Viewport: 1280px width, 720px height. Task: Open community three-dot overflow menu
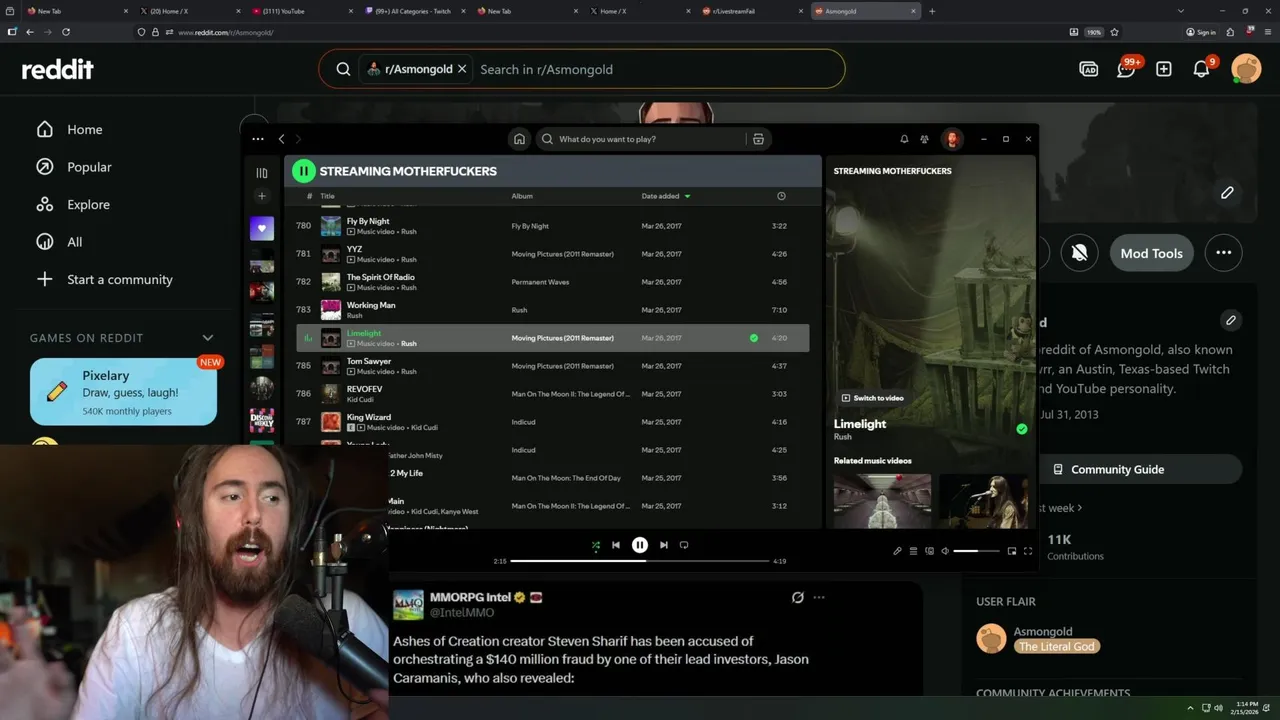point(1223,253)
